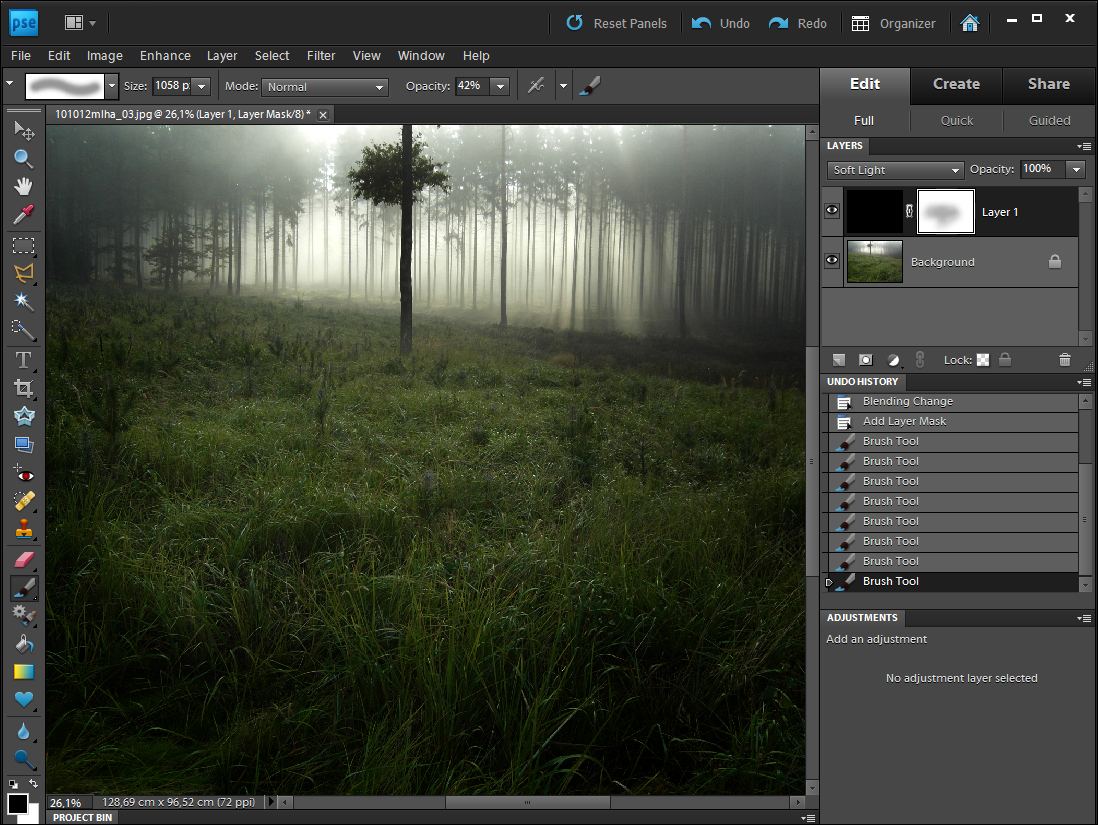Select the Horizontal Type tool
Image resolution: width=1098 pixels, height=825 pixels.
[x=23, y=359]
